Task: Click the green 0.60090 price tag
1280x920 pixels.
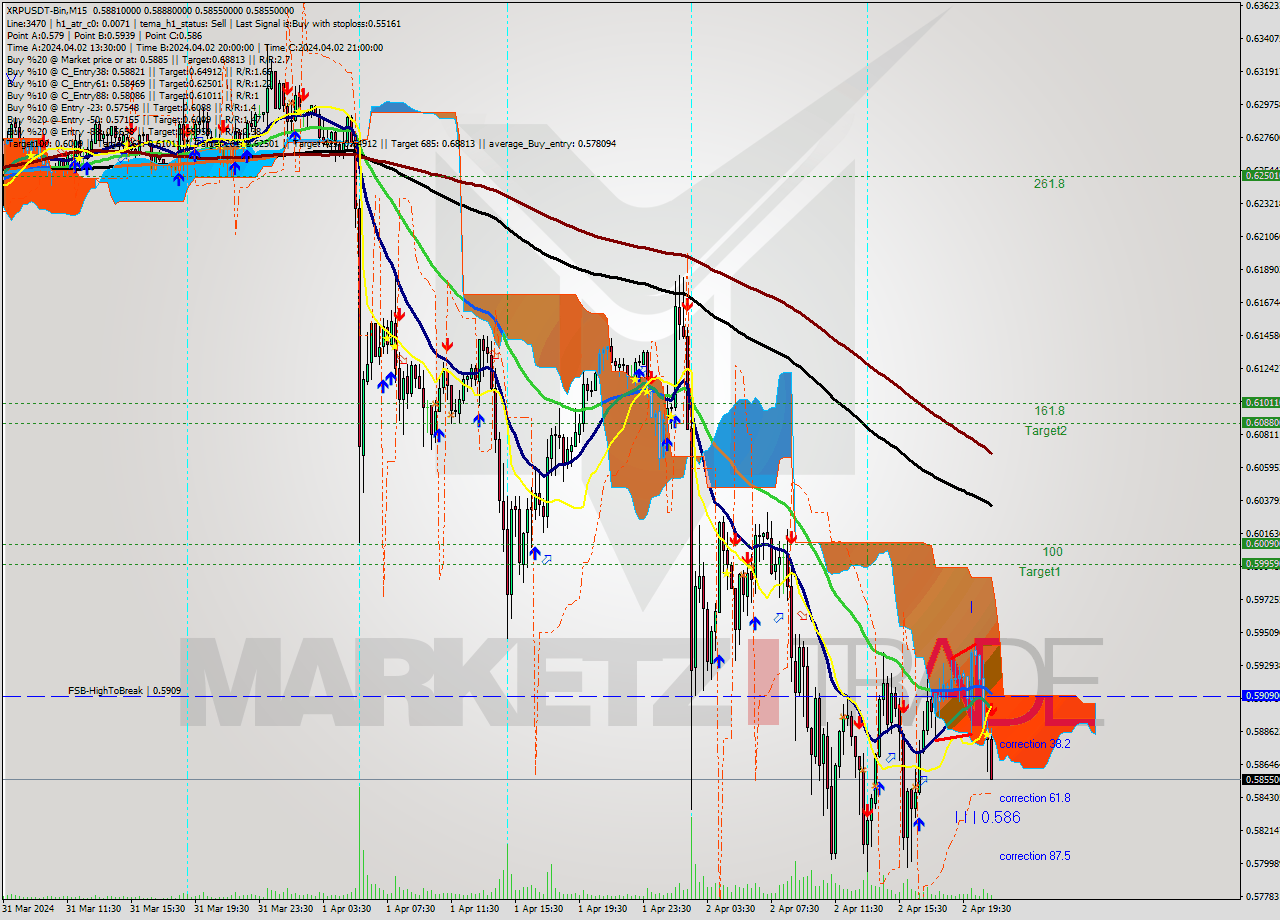Action: (1260, 543)
